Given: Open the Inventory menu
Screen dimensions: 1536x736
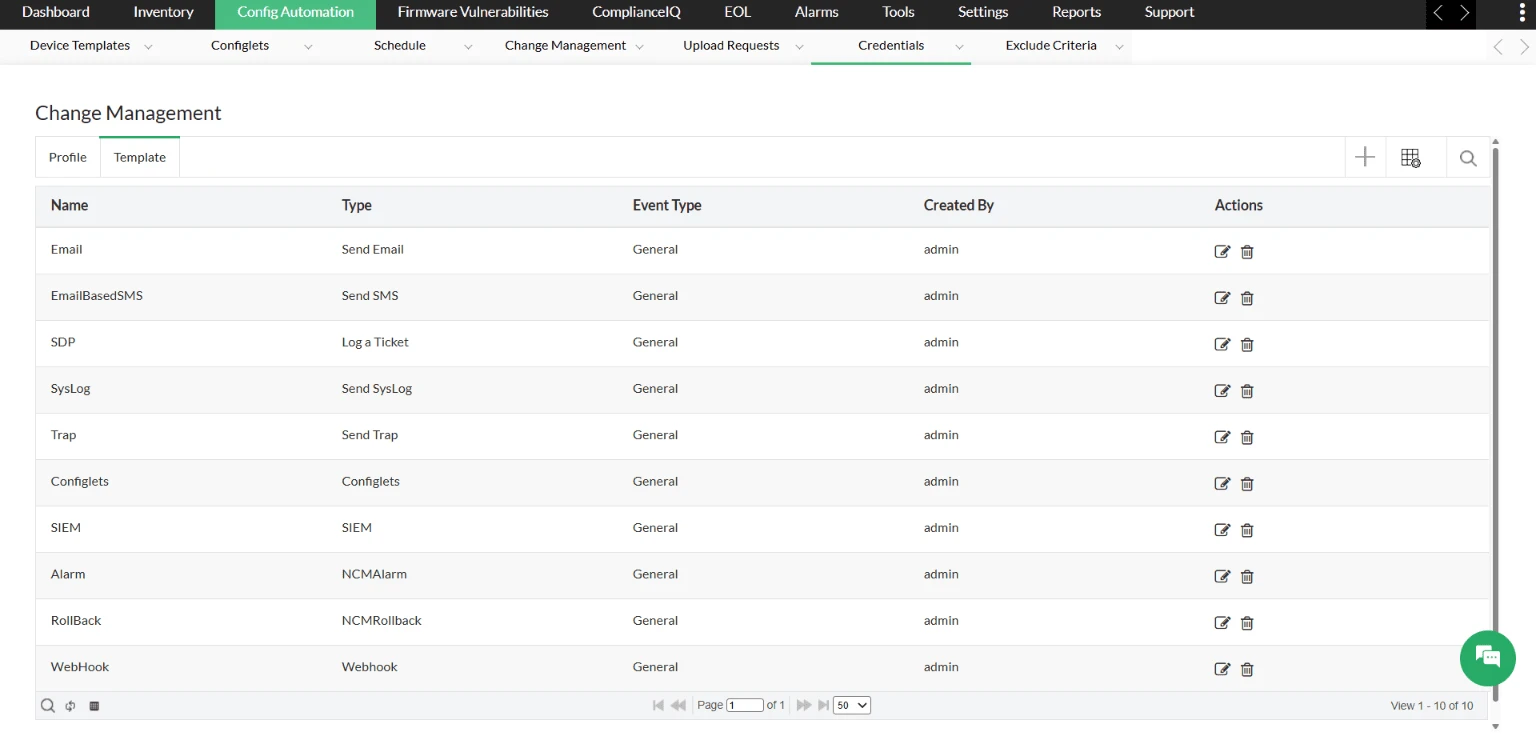Looking at the screenshot, I should [163, 13].
